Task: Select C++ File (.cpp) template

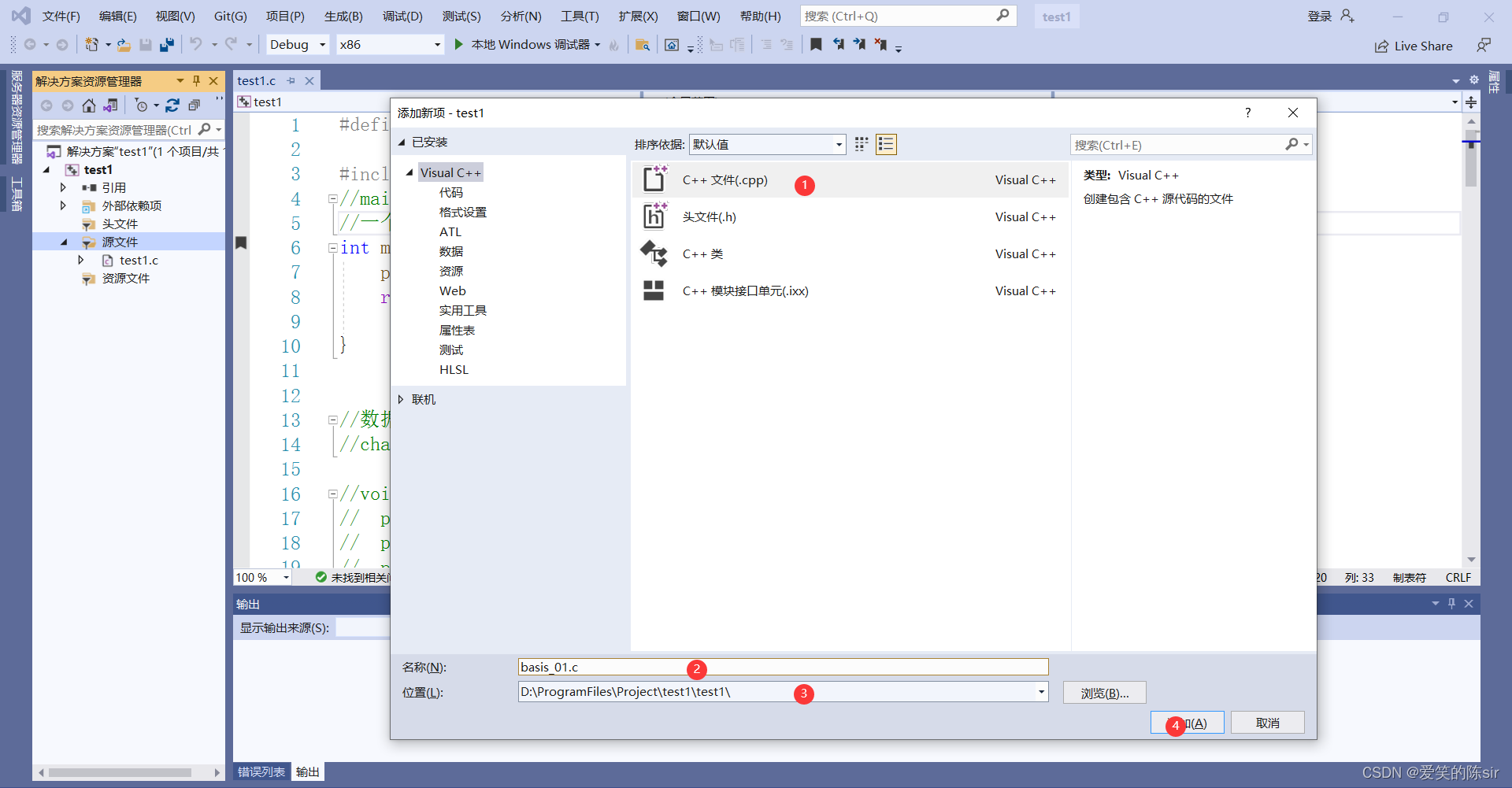Action: 850,180
